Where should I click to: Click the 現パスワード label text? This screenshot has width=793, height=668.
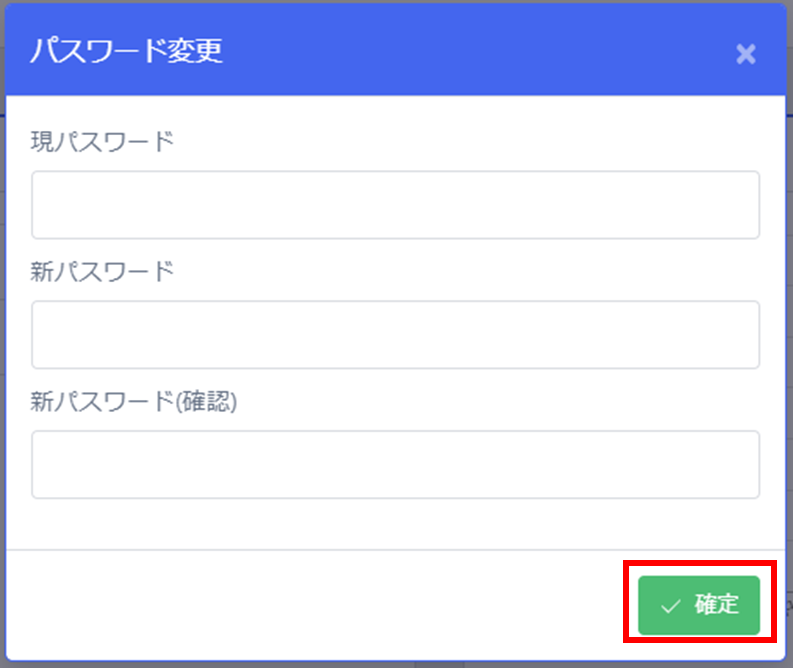[x=103, y=142]
